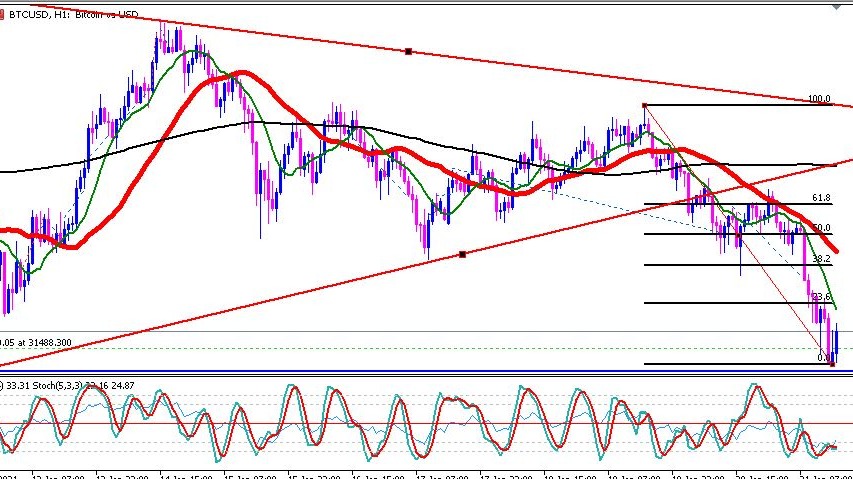Select the green dashed current price line
853x479 pixels.
426,349
